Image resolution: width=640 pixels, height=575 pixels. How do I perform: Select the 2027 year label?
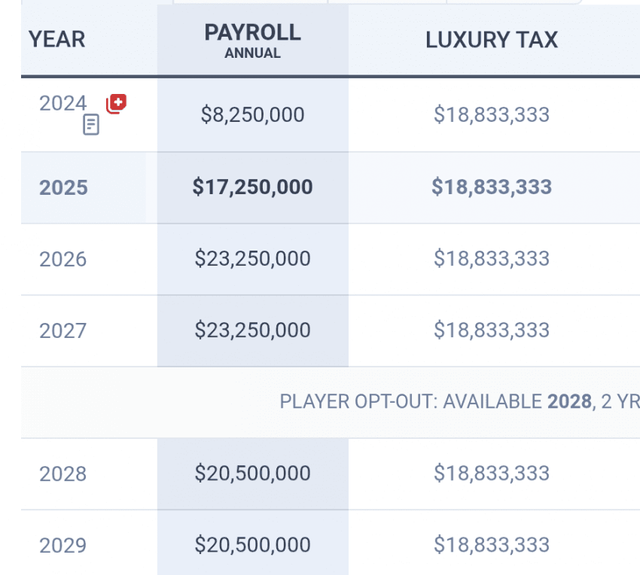(63, 331)
